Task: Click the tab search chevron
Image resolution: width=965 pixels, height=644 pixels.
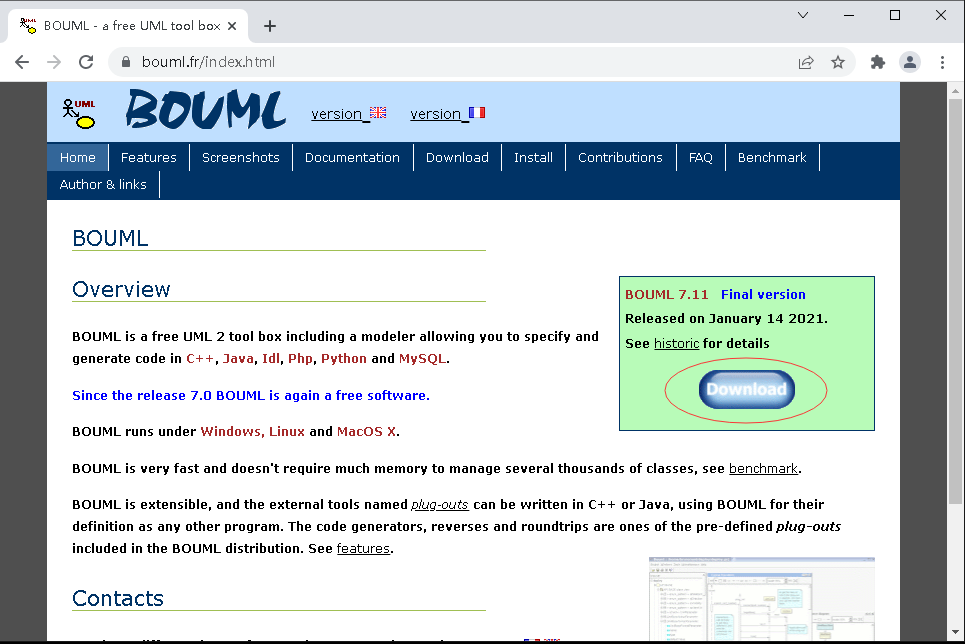Action: click(x=803, y=15)
